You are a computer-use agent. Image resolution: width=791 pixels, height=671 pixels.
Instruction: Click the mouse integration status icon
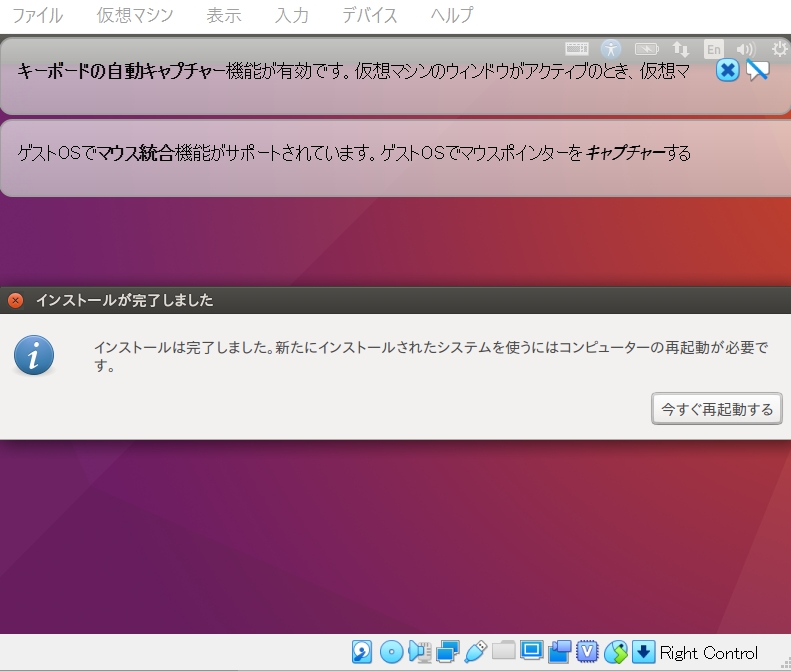616,652
